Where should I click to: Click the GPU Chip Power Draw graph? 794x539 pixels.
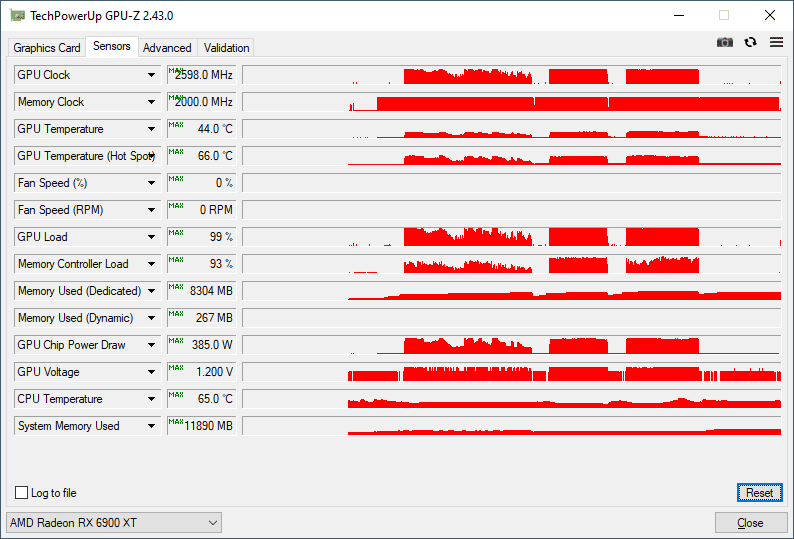click(512, 345)
